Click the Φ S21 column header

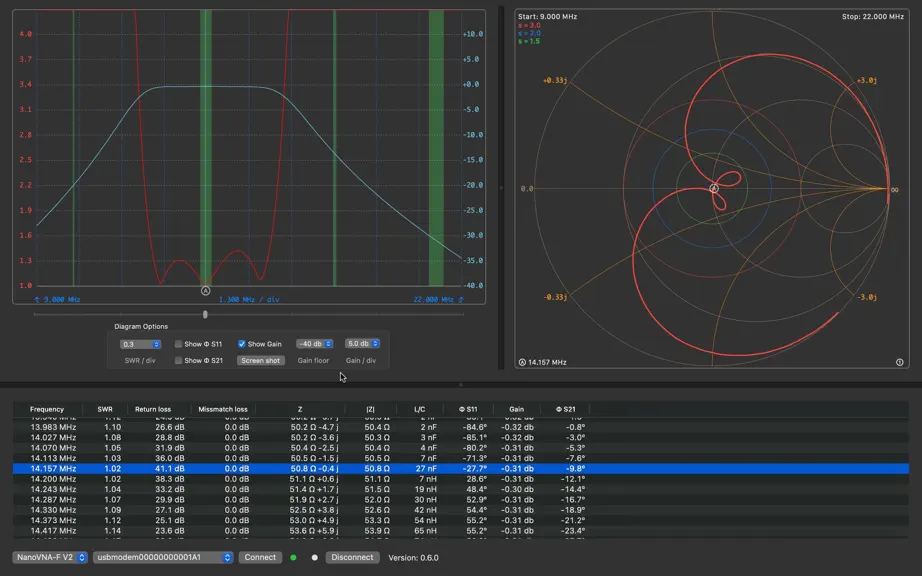(566, 409)
